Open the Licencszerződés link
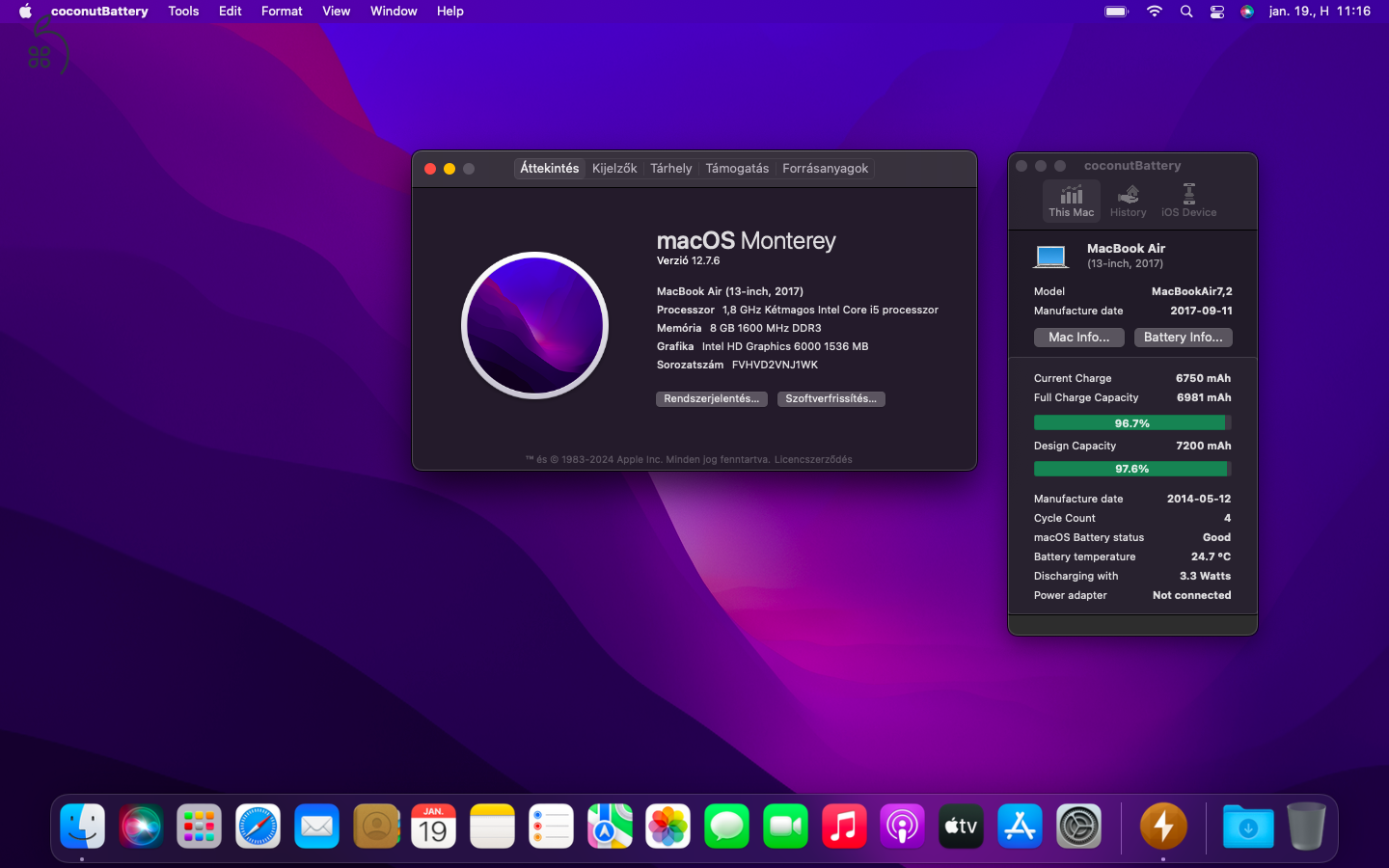This screenshot has height=868, width=1389. (x=813, y=460)
